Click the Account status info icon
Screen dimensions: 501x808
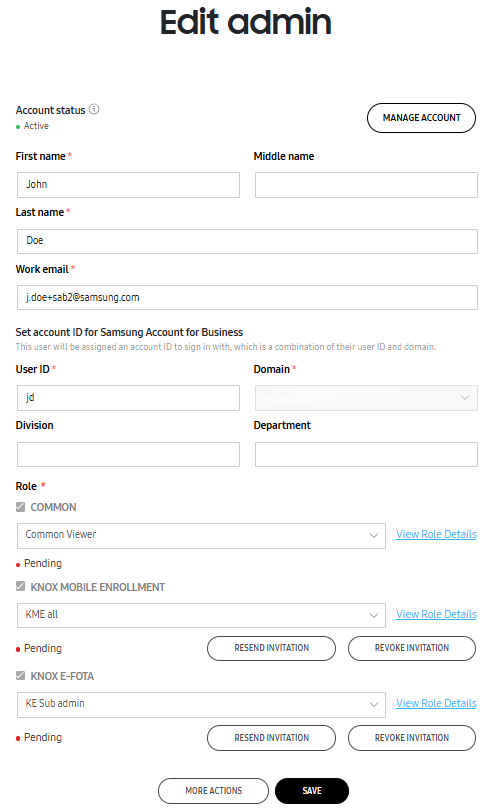point(94,109)
